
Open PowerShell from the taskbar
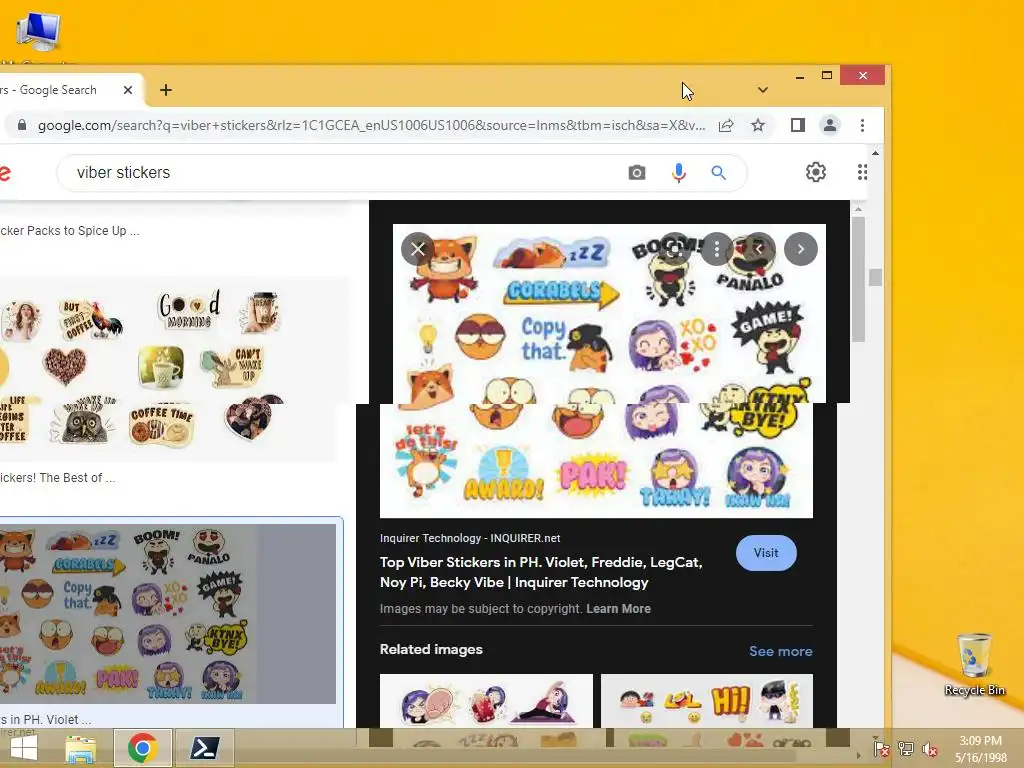(204, 748)
